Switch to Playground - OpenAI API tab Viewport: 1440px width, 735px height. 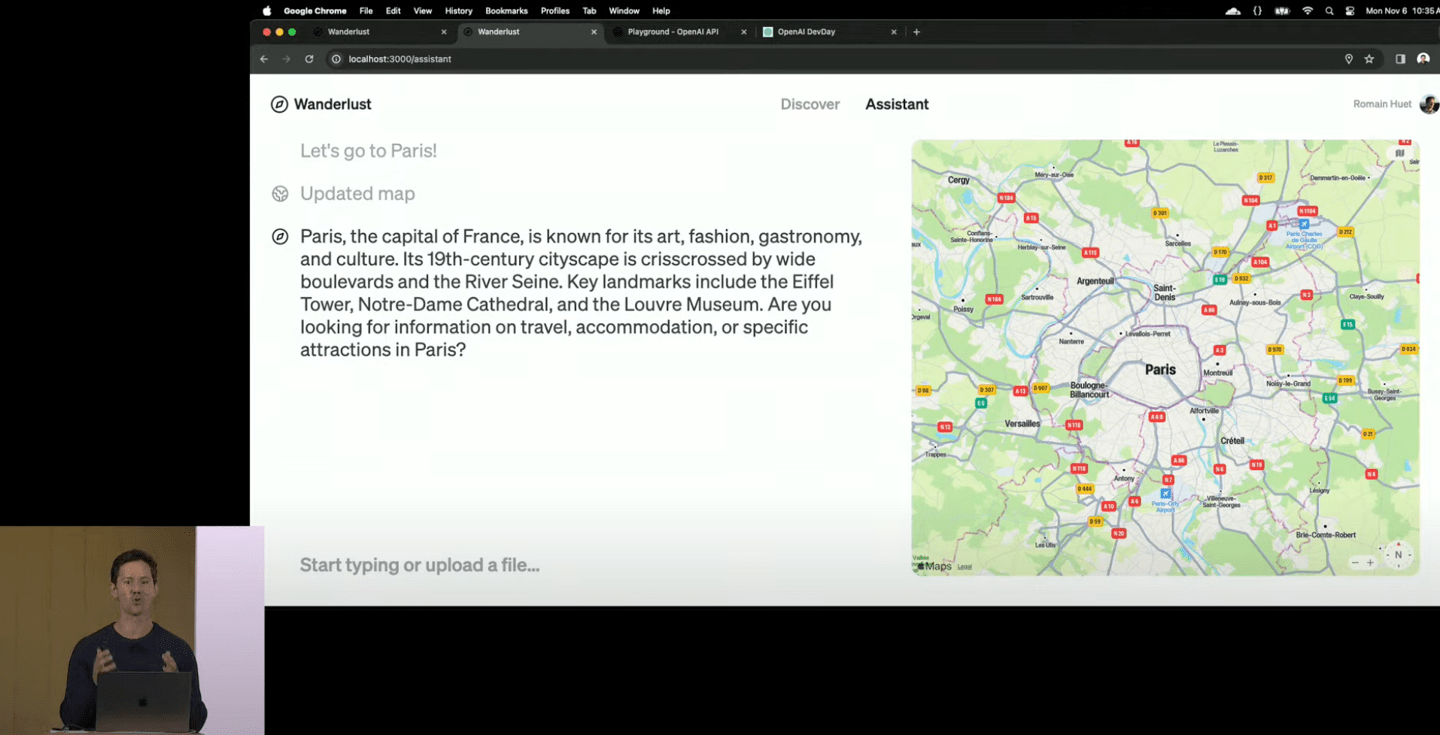pos(672,32)
